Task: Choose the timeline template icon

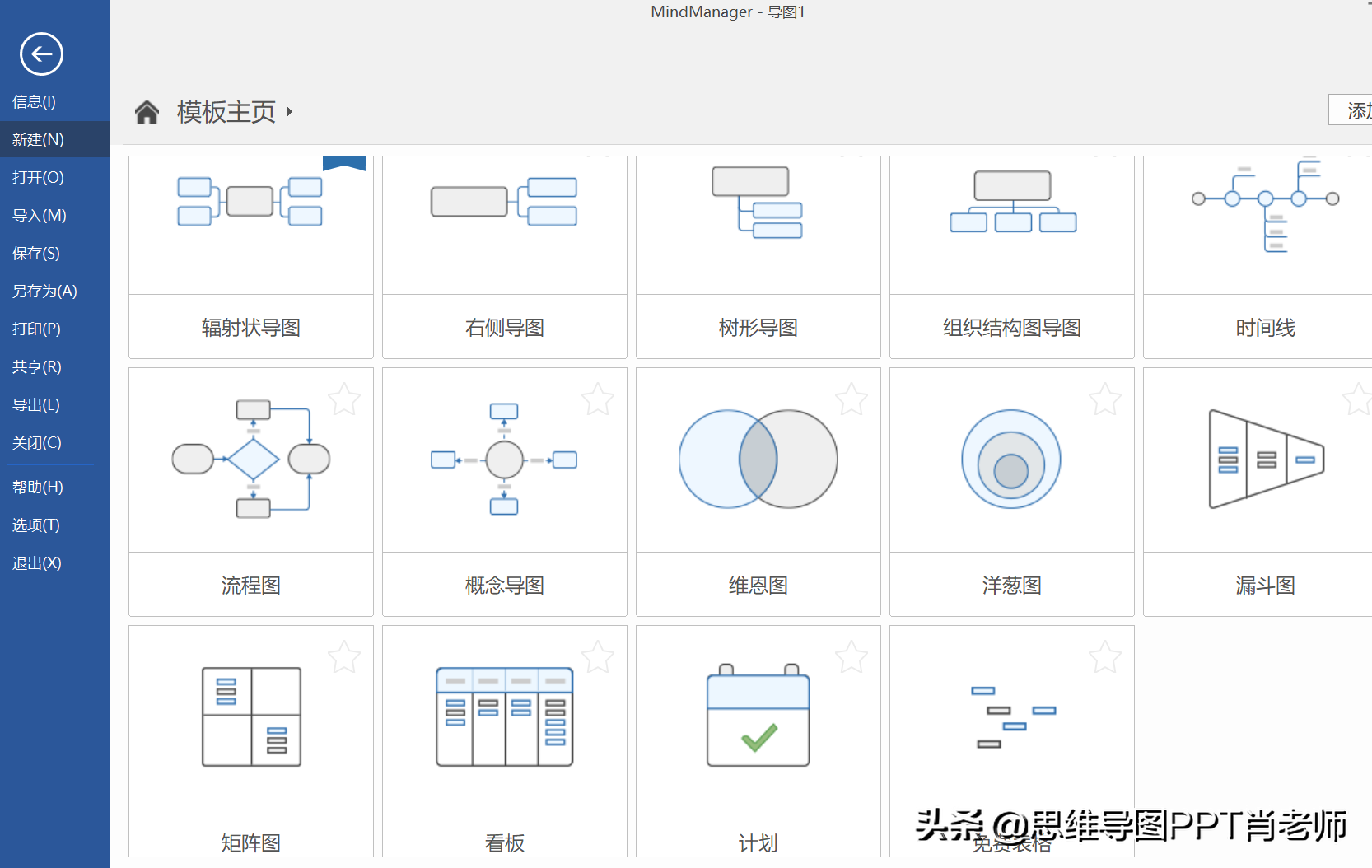Action: 1266,204
